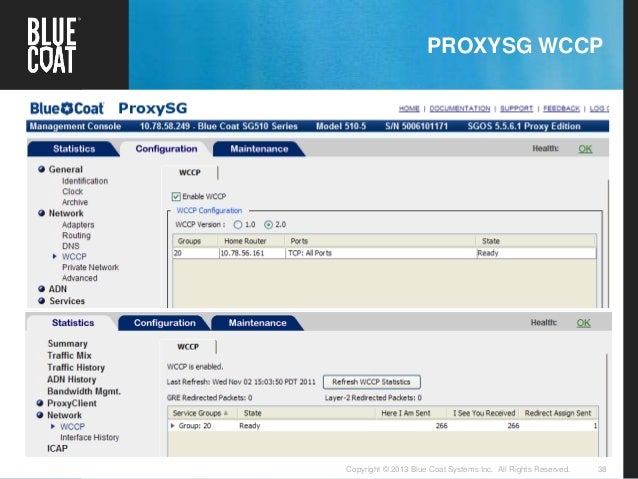Click Redirect Assign Sent column header
Image resolution: width=638 pixels, height=479 pixels.
(x=559, y=413)
